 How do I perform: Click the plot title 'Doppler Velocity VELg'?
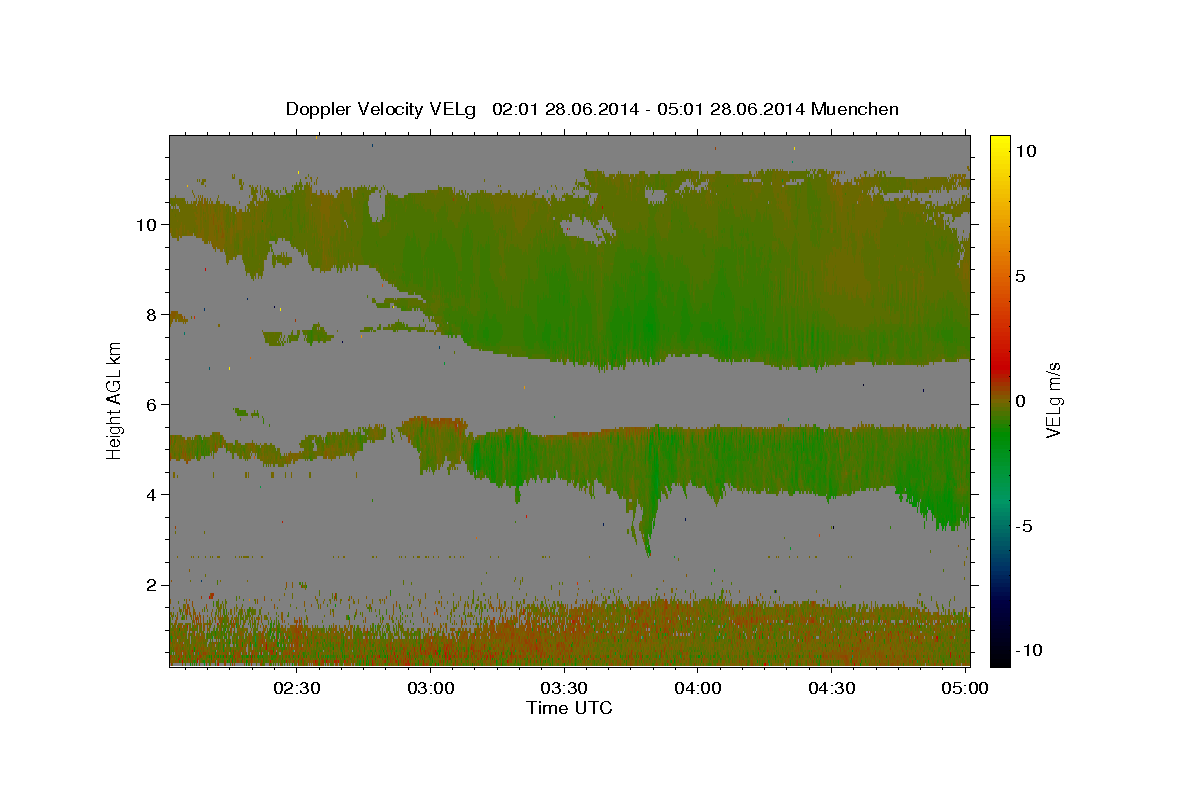pos(383,109)
